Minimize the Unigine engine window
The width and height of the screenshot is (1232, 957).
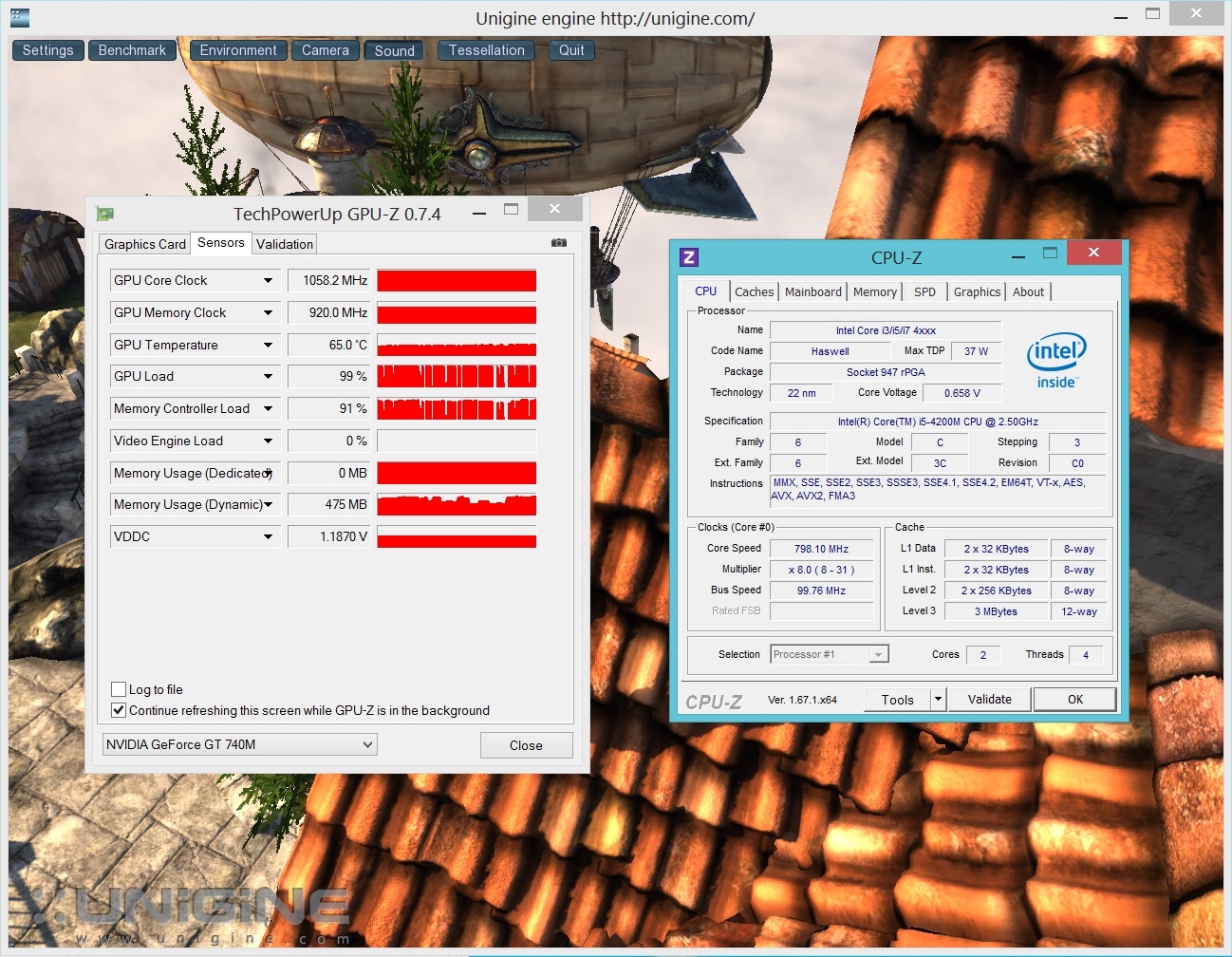point(1121,17)
